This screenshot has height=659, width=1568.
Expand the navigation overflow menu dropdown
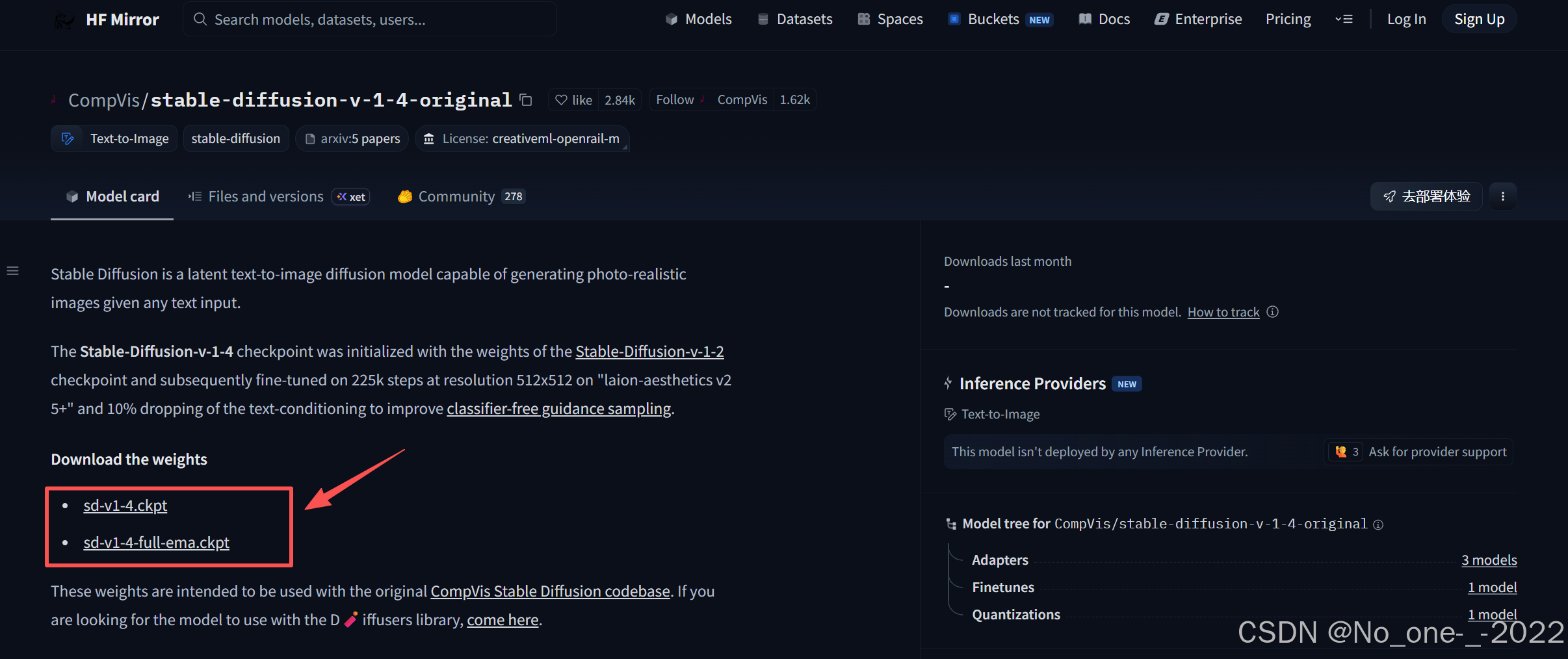pyautogui.click(x=1344, y=19)
